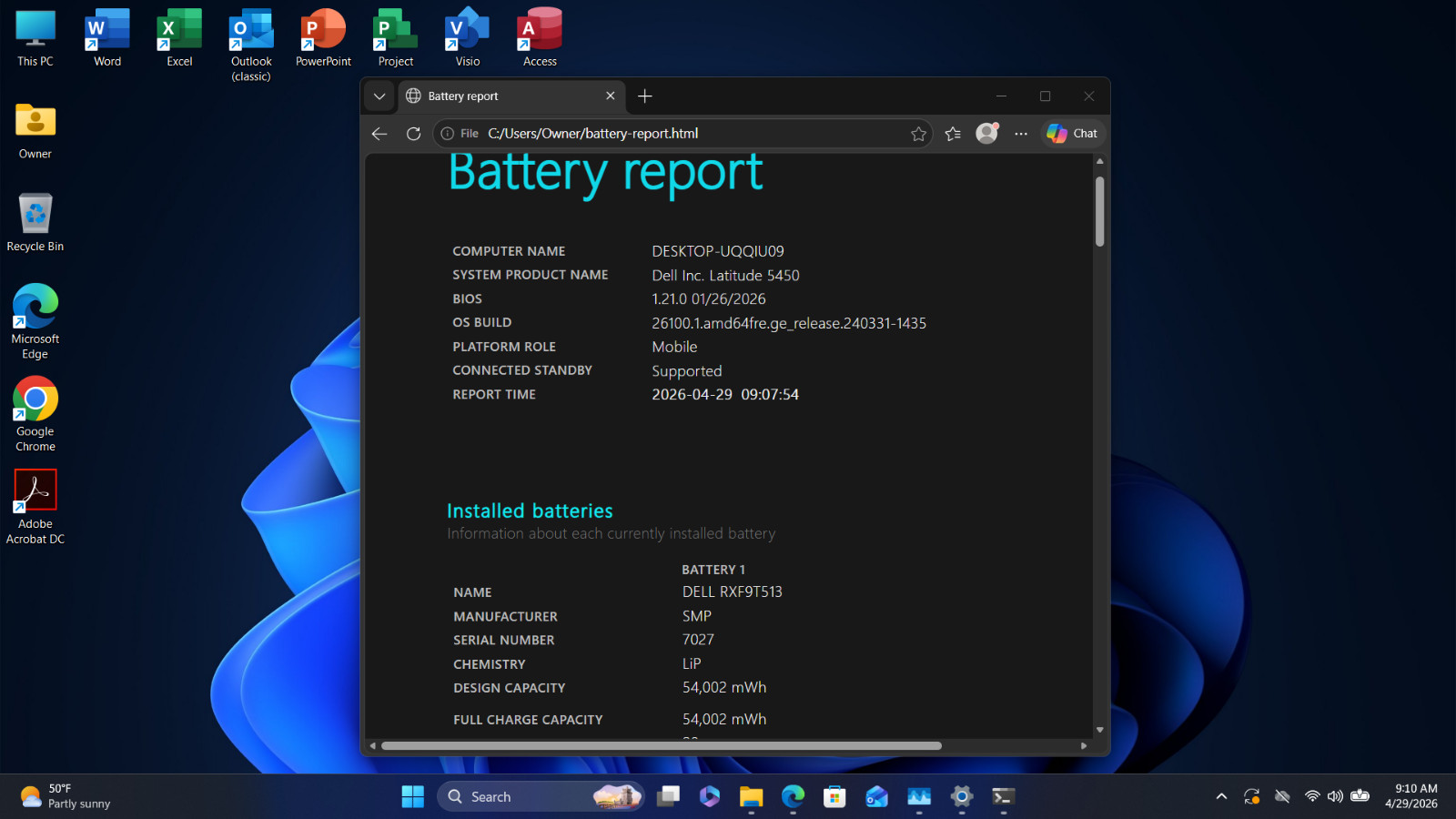Open a new browser tab
Image resolution: width=1456 pixels, height=819 pixels.
(645, 96)
